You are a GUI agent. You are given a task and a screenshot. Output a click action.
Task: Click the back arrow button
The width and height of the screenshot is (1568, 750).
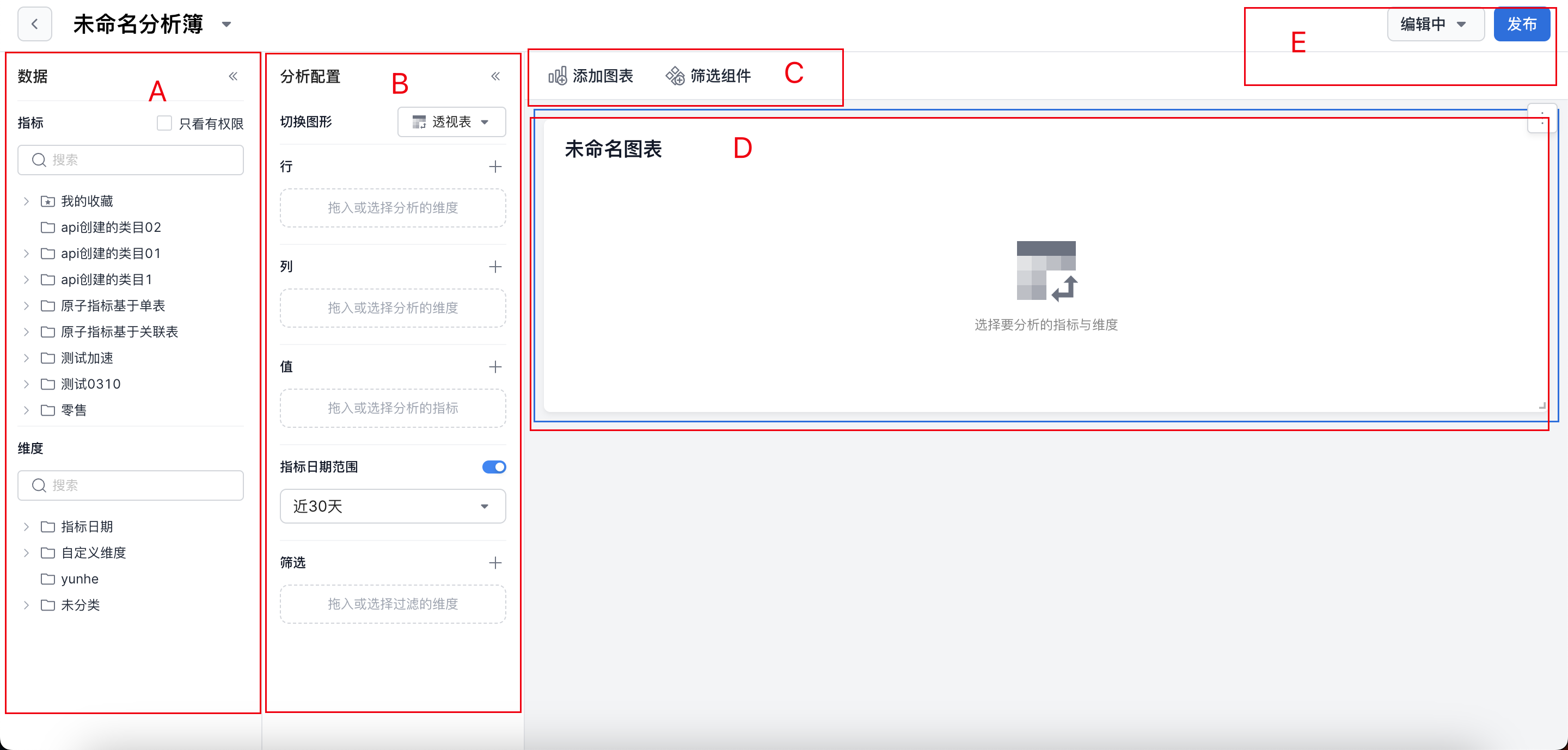point(35,24)
